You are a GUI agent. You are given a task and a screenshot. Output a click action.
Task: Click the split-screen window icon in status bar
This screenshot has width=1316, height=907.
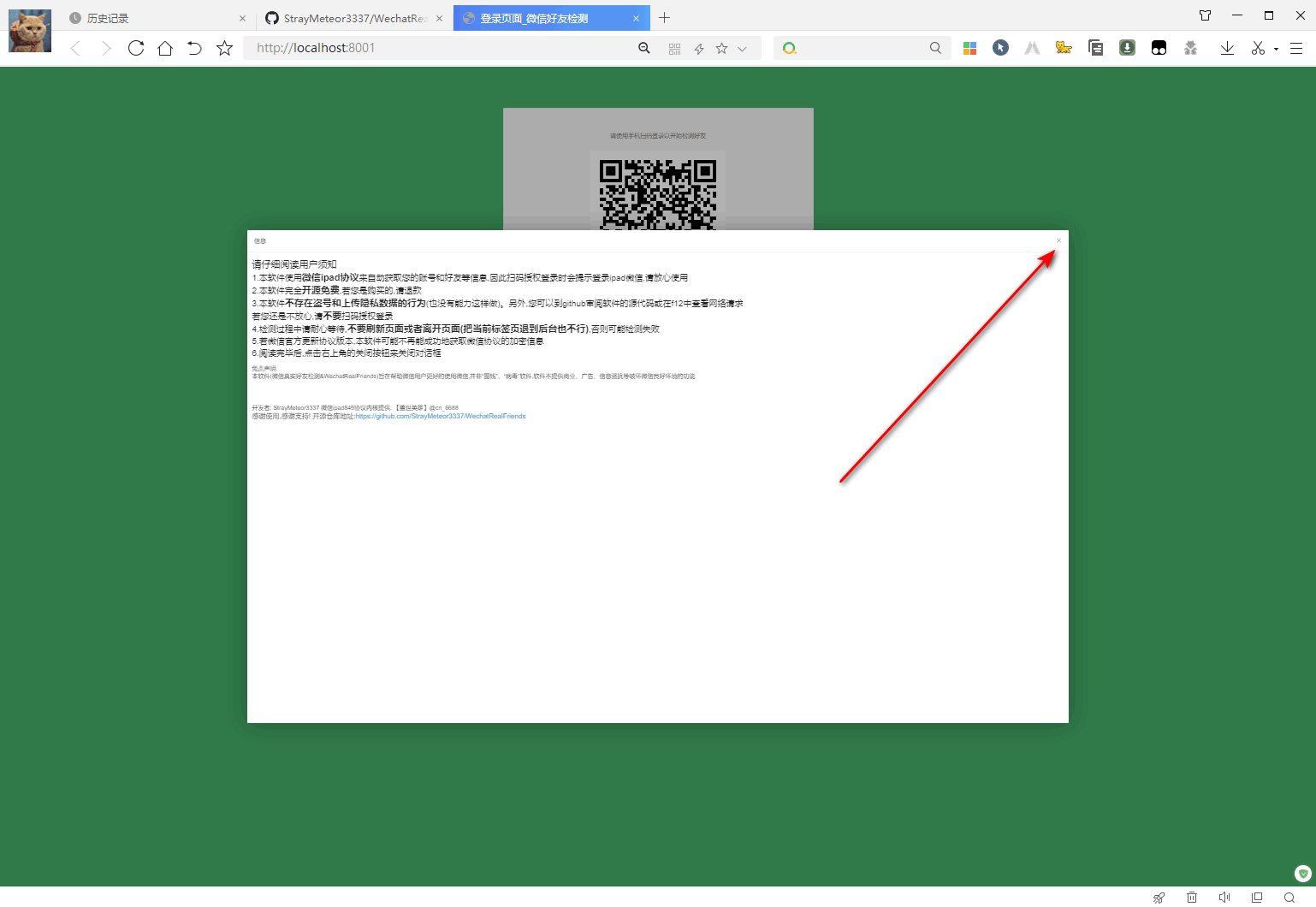1256,898
